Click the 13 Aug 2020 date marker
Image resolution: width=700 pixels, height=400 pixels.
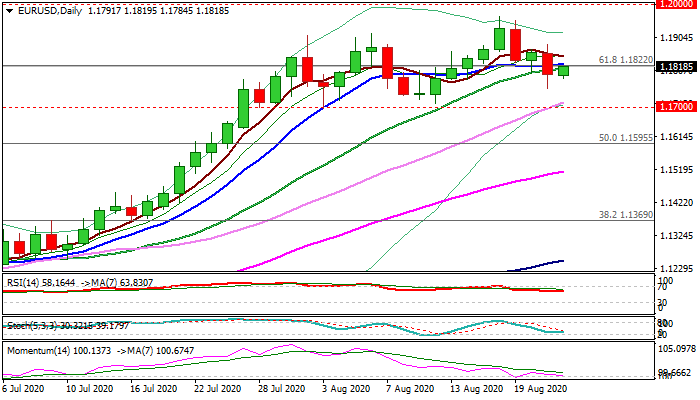[x=475, y=387]
